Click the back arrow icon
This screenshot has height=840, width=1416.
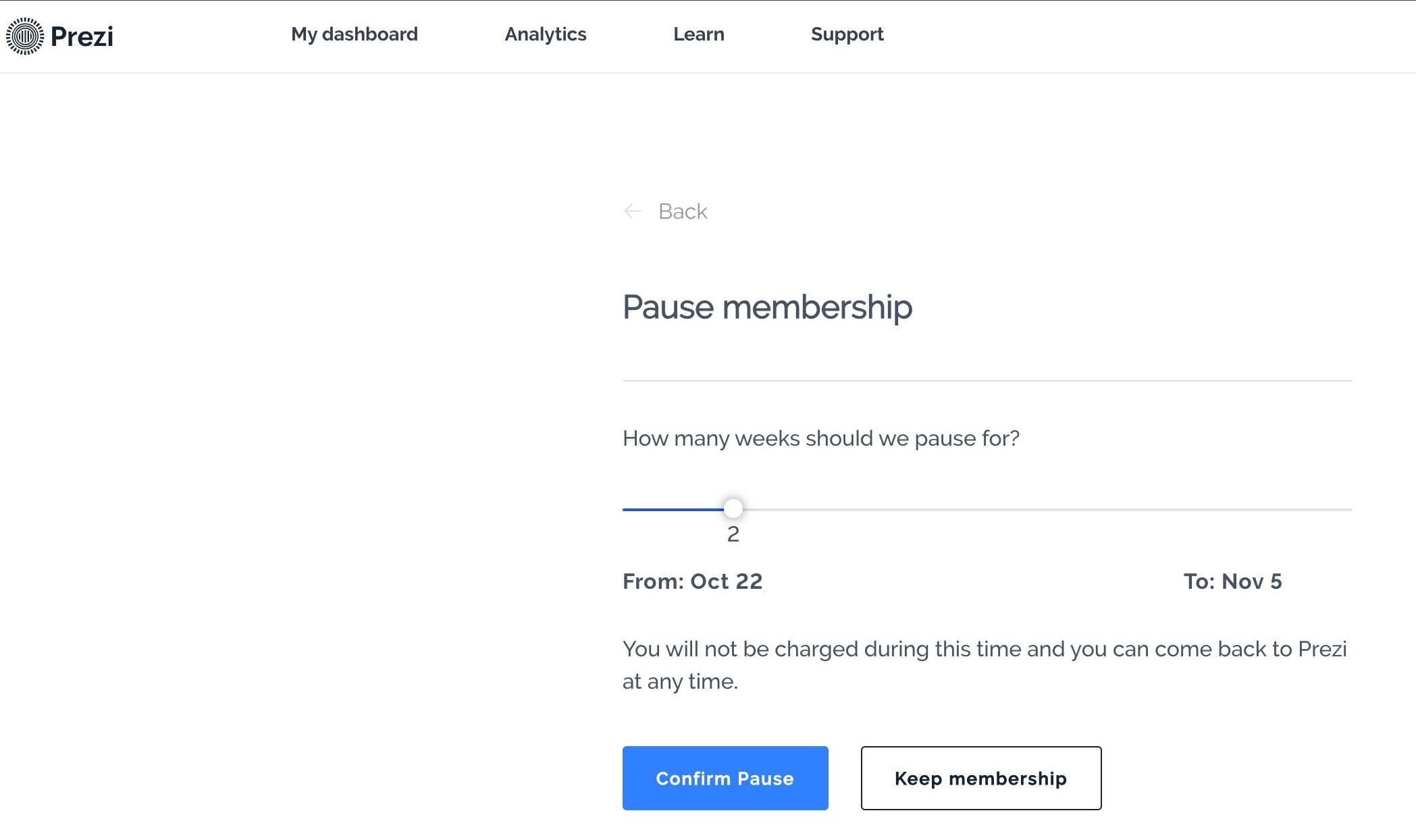point(632,211)
